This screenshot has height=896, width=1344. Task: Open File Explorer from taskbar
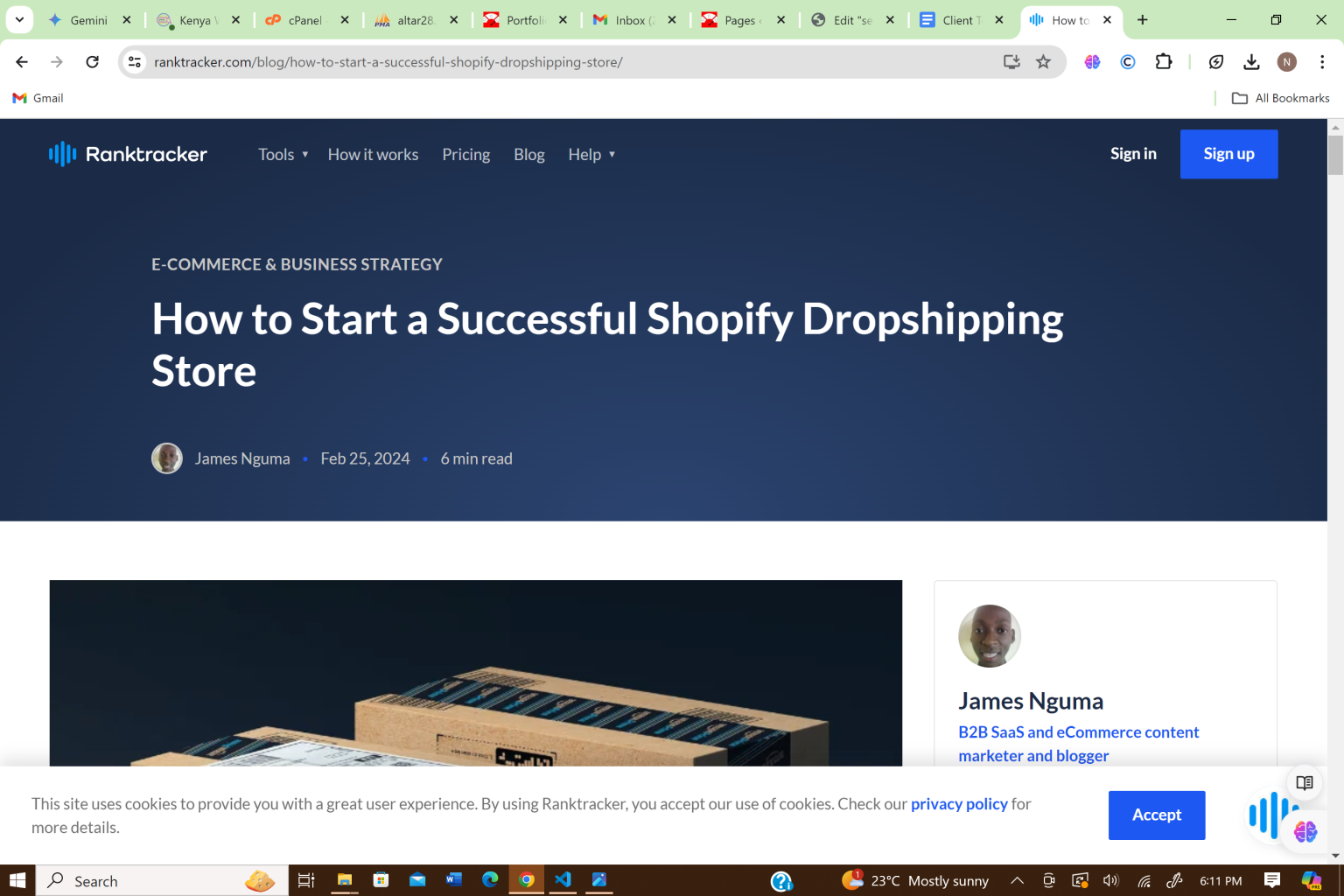pos(345,880)
